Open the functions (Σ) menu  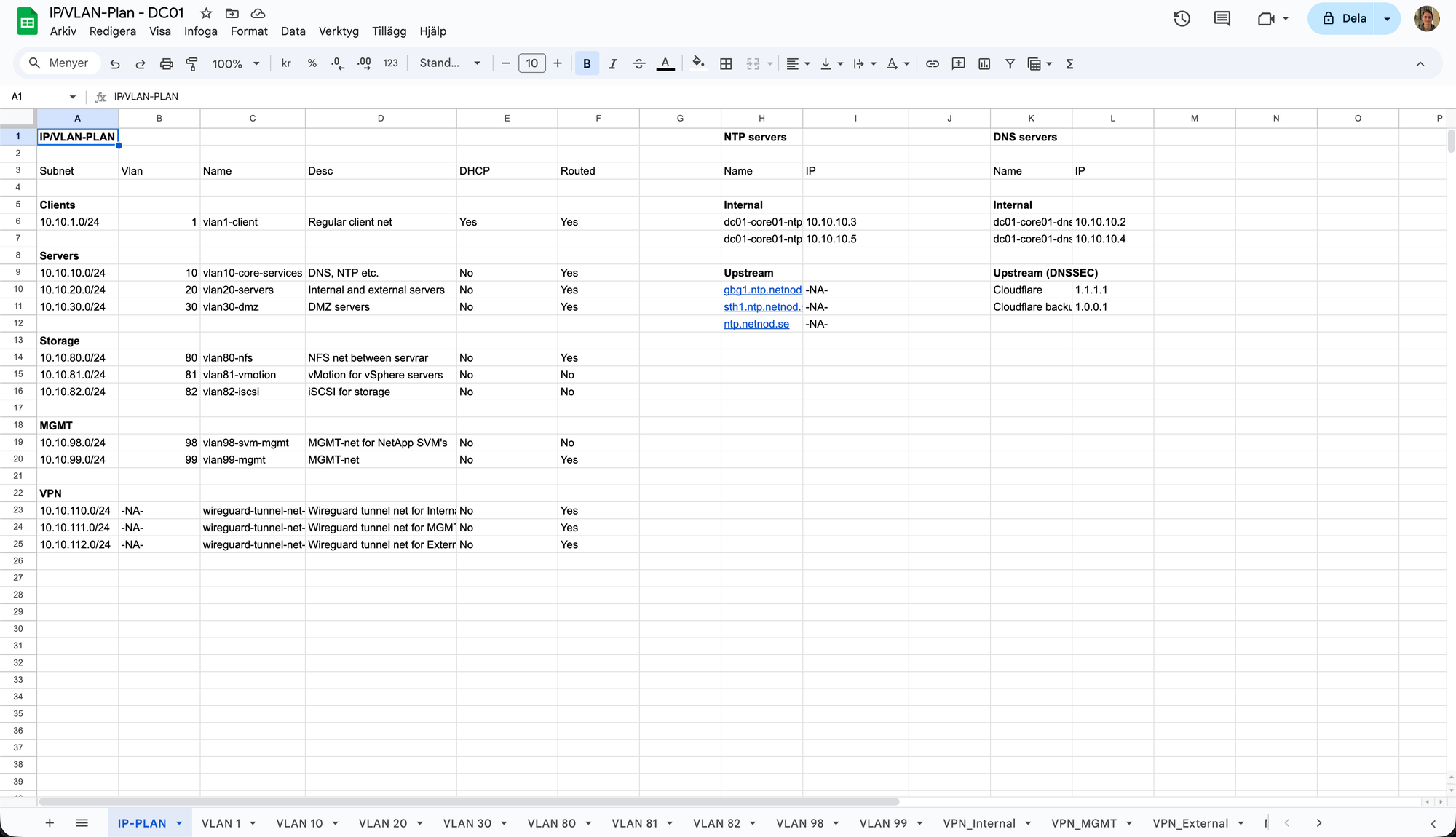pyautogui.click(x=1069, y=64)
